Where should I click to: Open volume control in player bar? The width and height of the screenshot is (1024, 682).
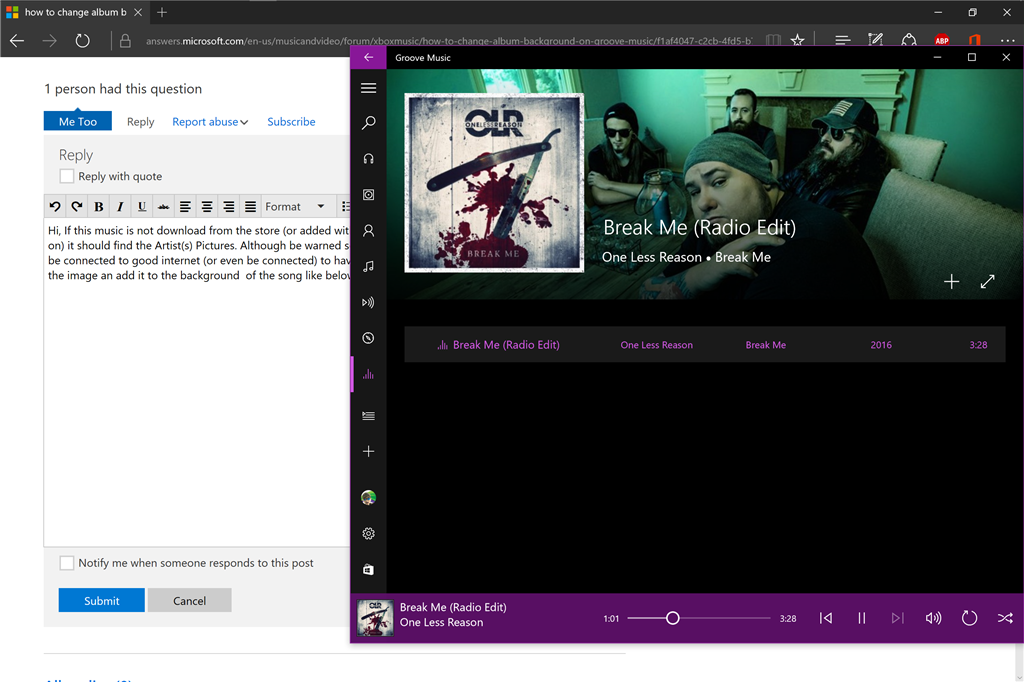tap(933, 618)
